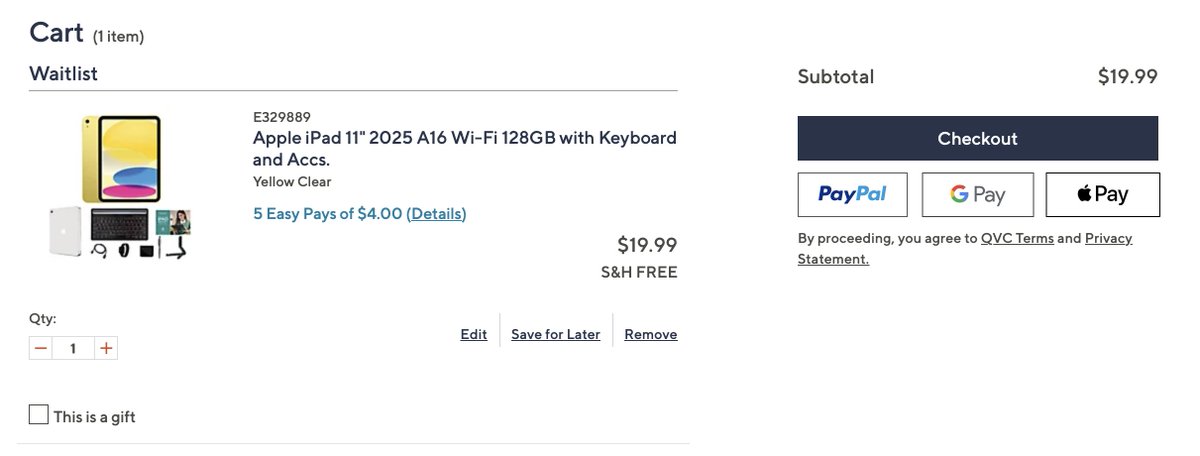Click the Edit link for the iPad
This screenshot has height=456, width=1200.
473,335
